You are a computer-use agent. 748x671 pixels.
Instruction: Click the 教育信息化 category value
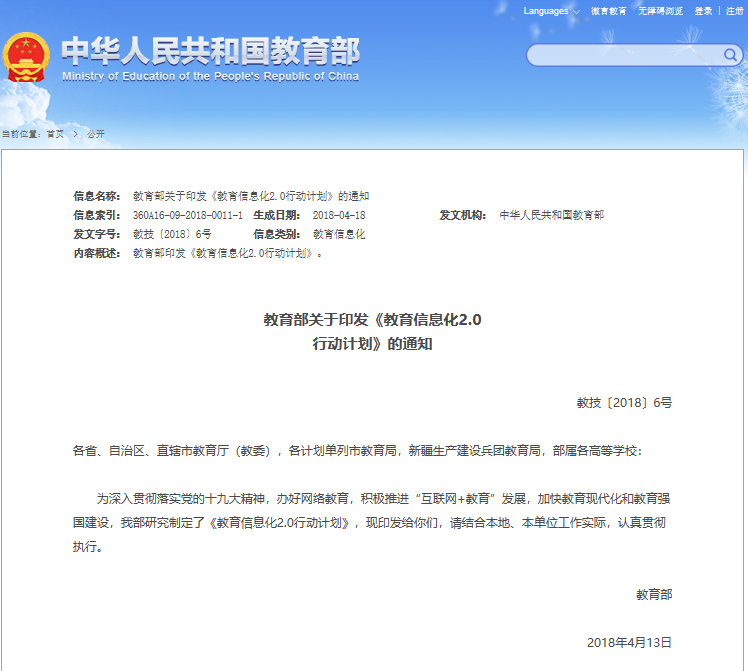[x=339, y=234]
